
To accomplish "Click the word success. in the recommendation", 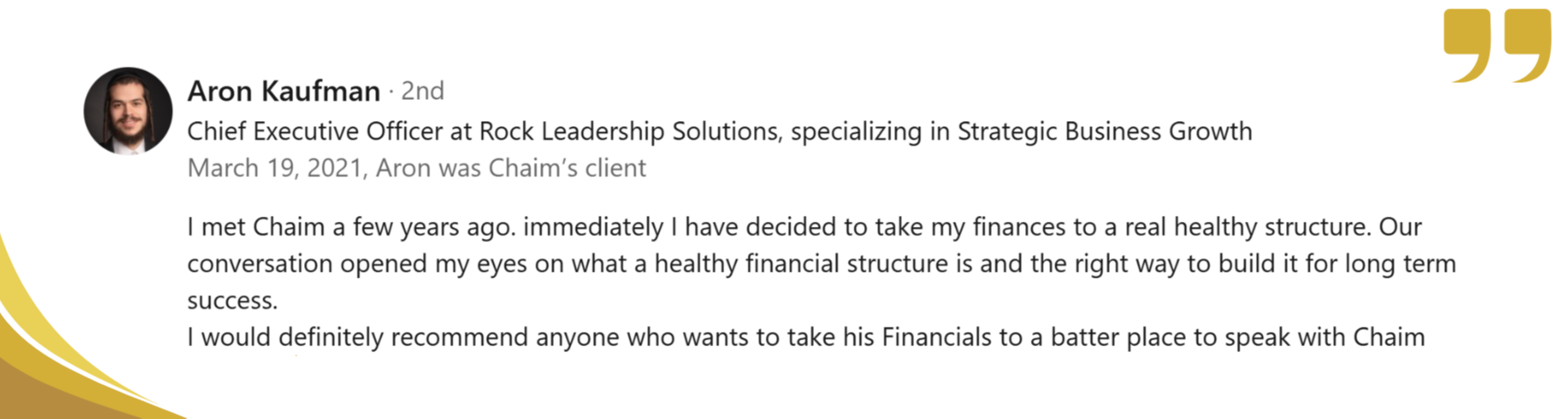I will pos(232,300).
